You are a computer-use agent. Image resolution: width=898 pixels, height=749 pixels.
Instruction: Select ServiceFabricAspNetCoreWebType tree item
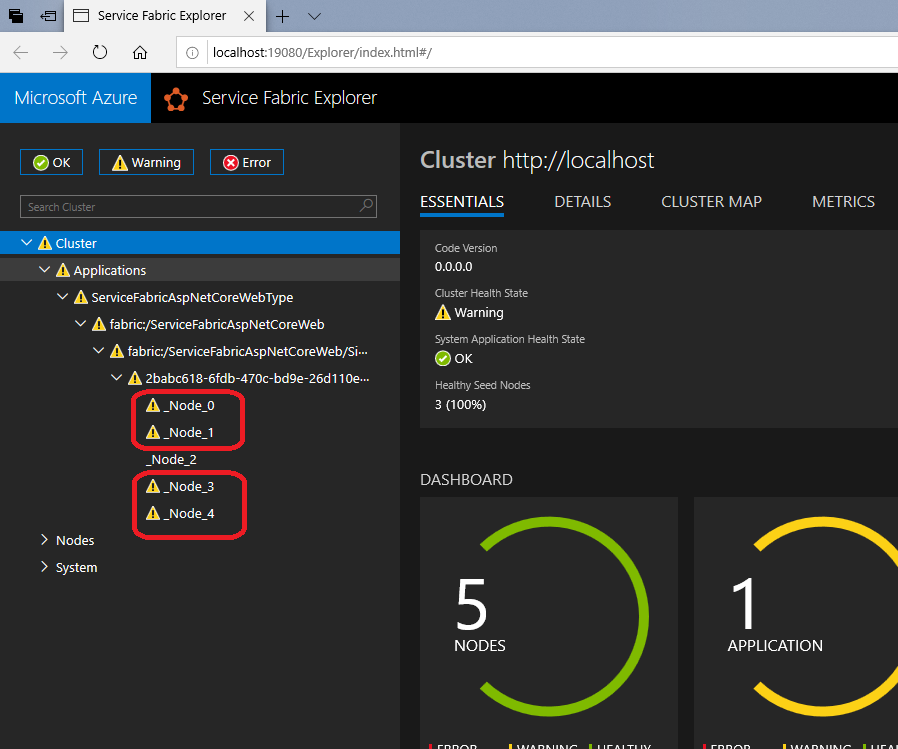192,297
